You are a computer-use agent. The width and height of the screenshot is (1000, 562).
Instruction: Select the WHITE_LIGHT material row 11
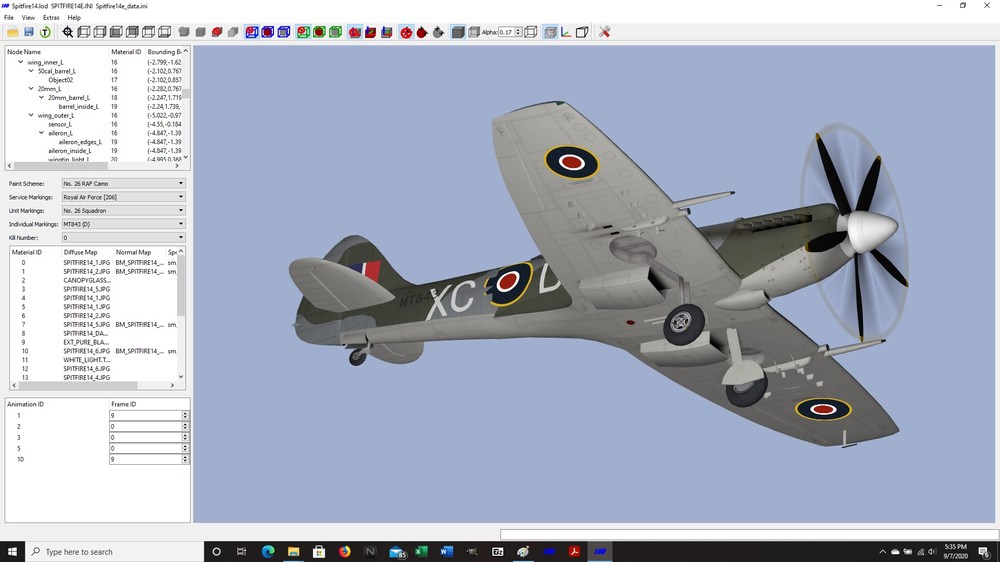coord(93,360)
